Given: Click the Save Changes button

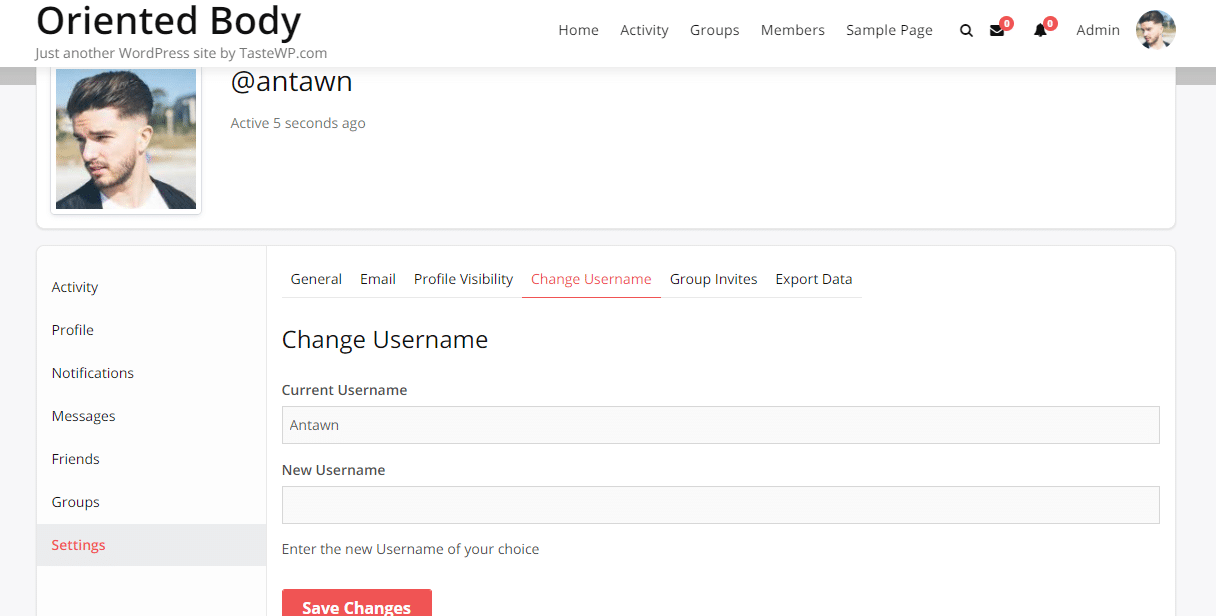Looking at the screenshot, I should tap(356, 607).
